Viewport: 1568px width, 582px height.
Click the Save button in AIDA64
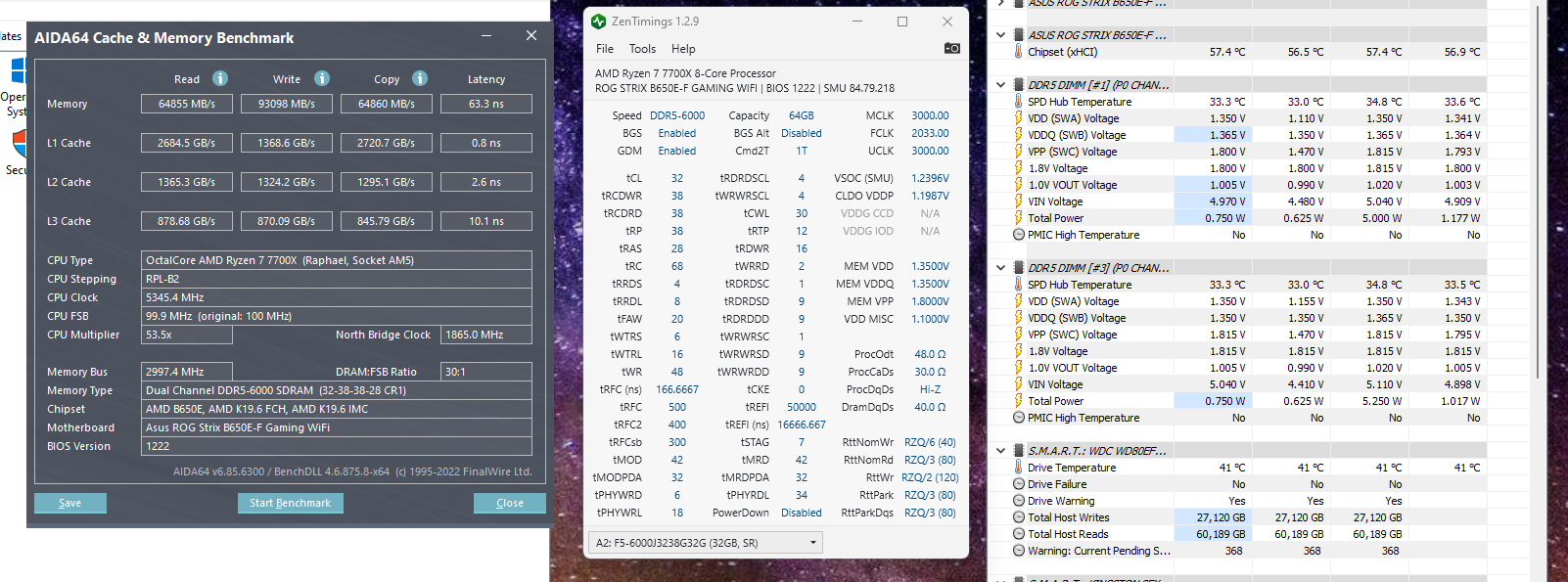pyautogui.click(x=70, y=503)
